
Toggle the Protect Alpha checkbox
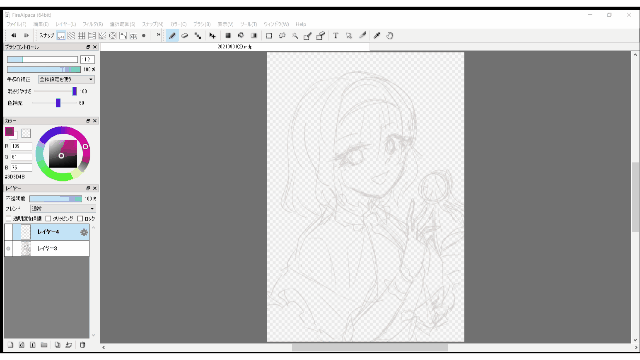(9, 219)
